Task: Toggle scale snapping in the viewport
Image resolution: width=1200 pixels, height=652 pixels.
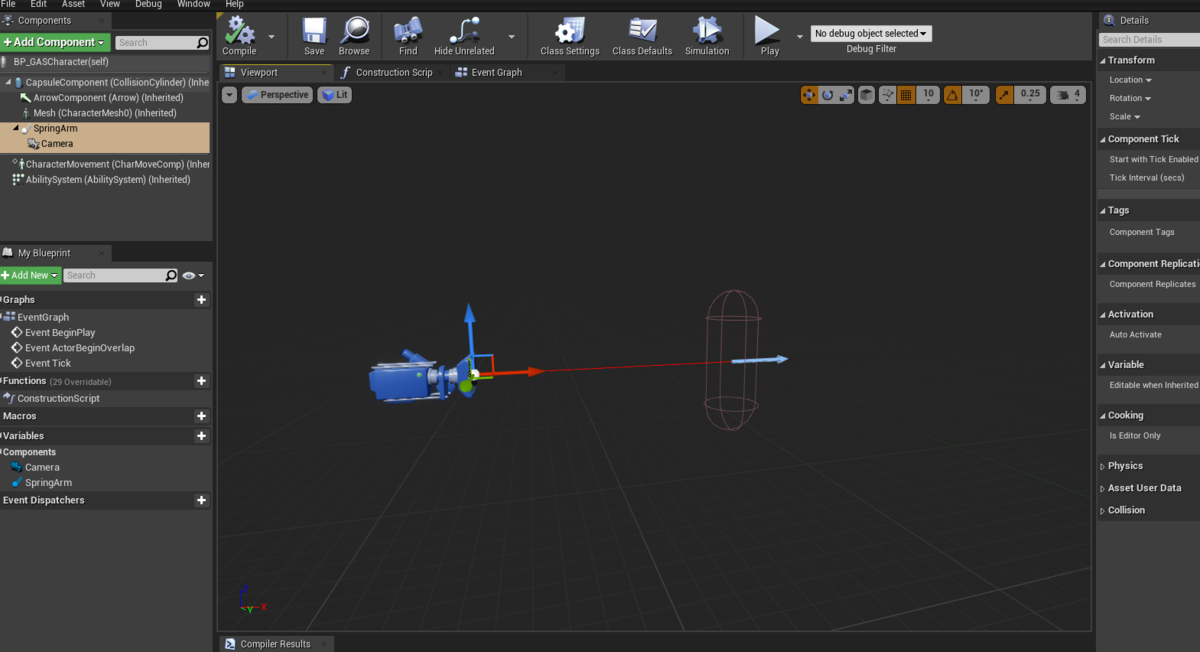Action: [1002, 95]
